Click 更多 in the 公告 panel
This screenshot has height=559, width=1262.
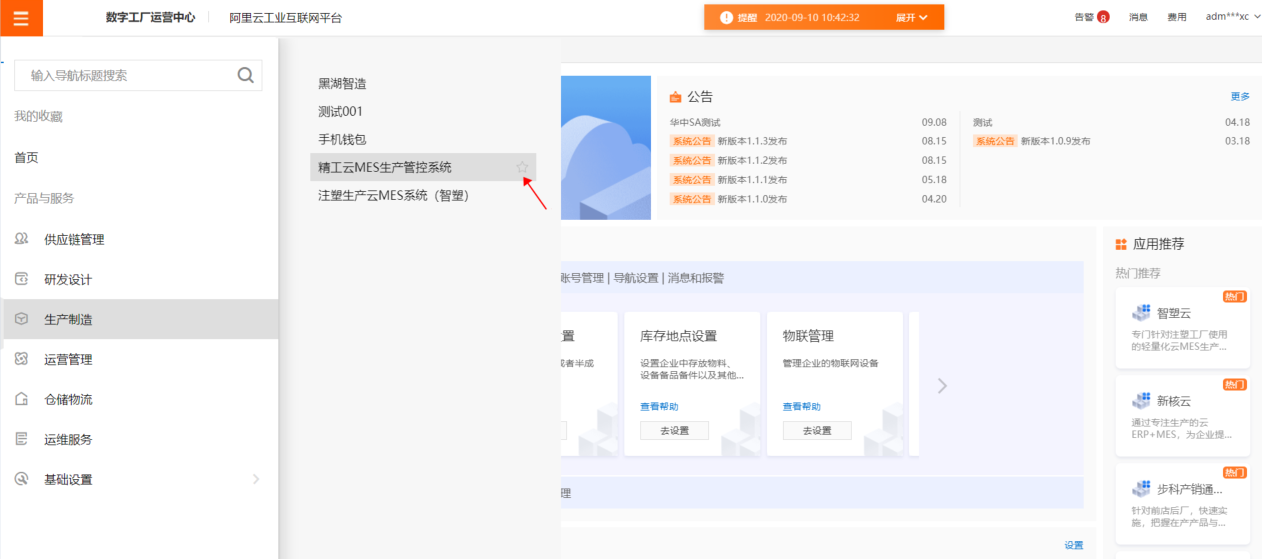pos(1240,97)
